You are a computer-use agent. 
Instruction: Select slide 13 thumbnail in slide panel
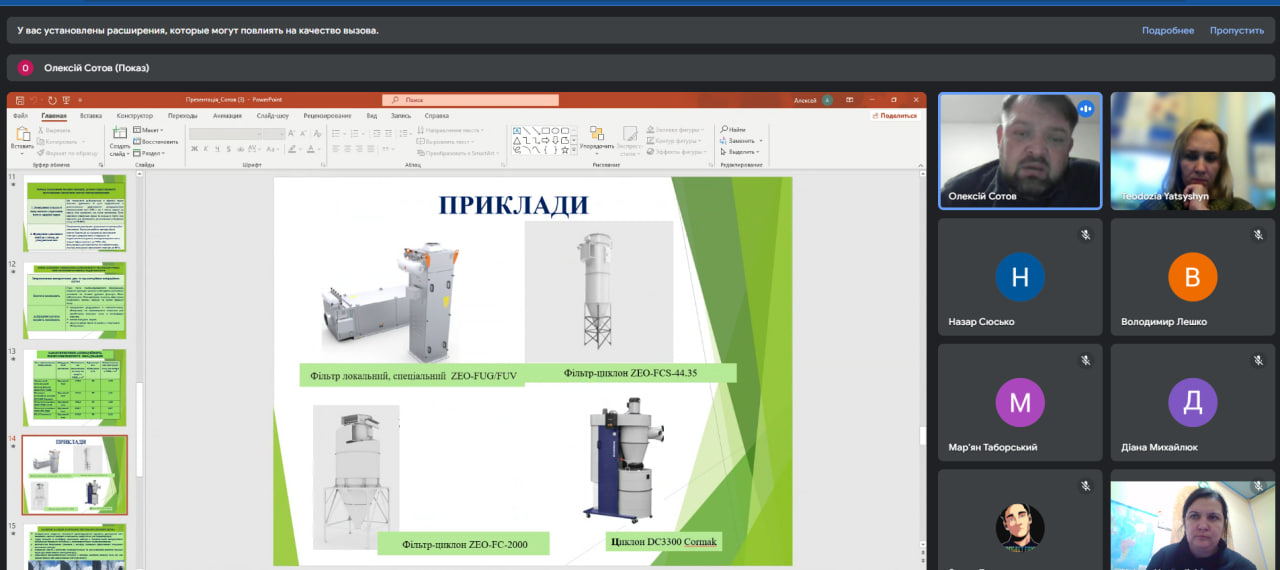pos(75,387)
